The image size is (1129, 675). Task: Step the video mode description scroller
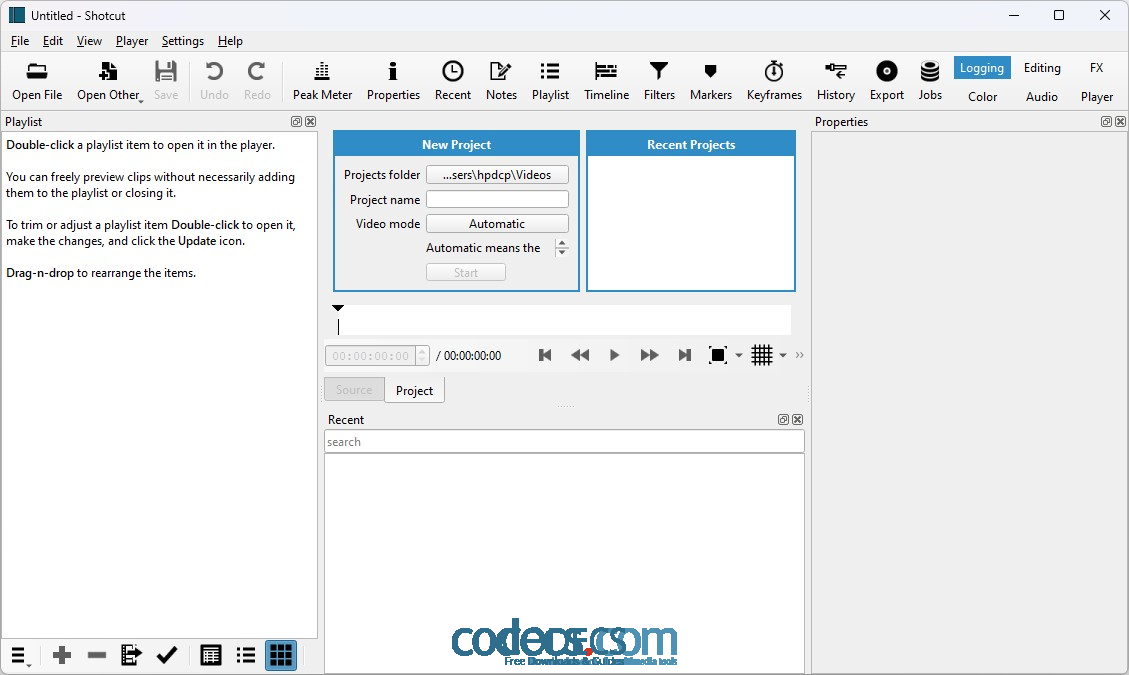[x=562, y=248]
